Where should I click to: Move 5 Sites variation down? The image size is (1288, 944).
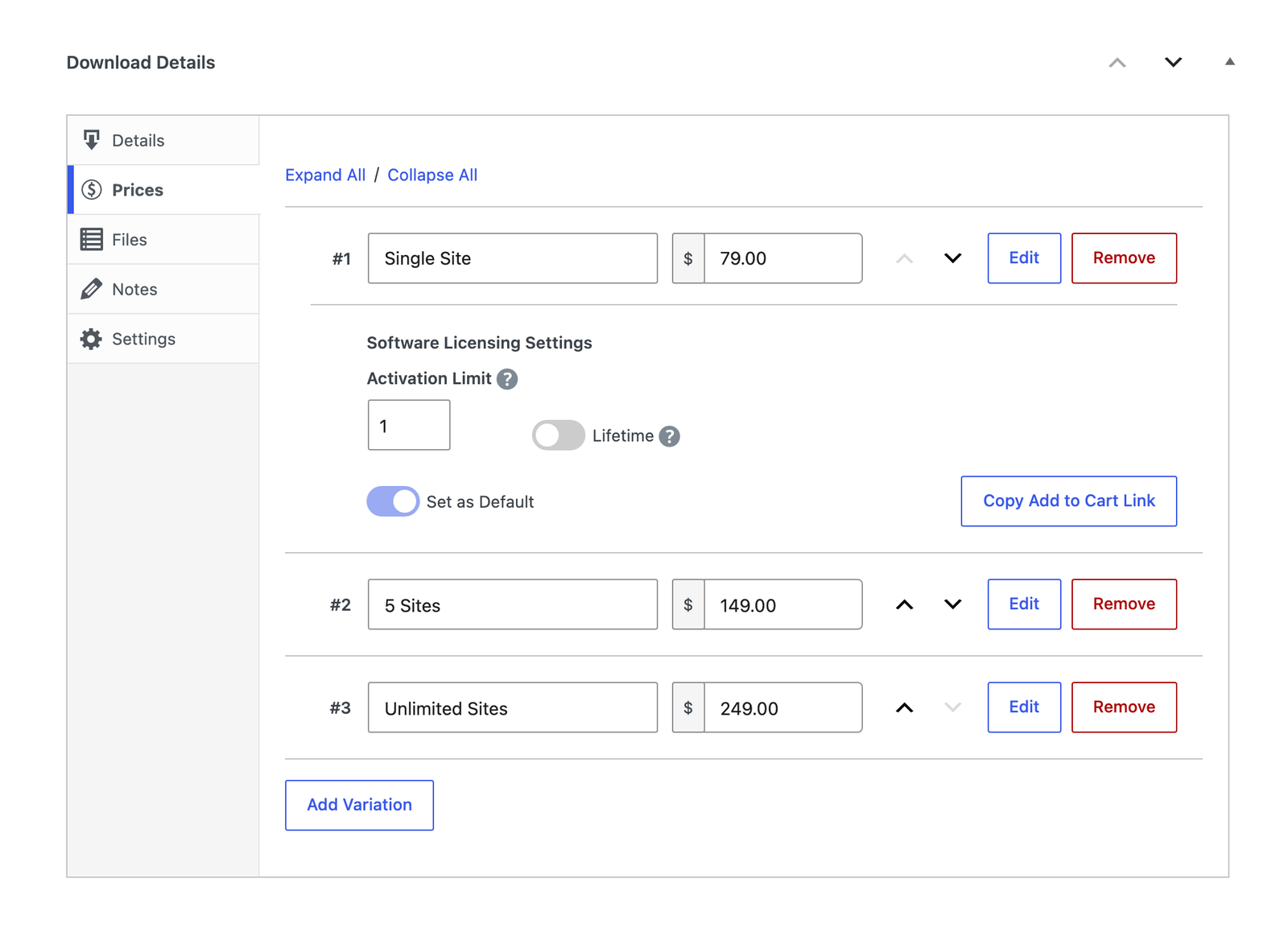point(953,604)
